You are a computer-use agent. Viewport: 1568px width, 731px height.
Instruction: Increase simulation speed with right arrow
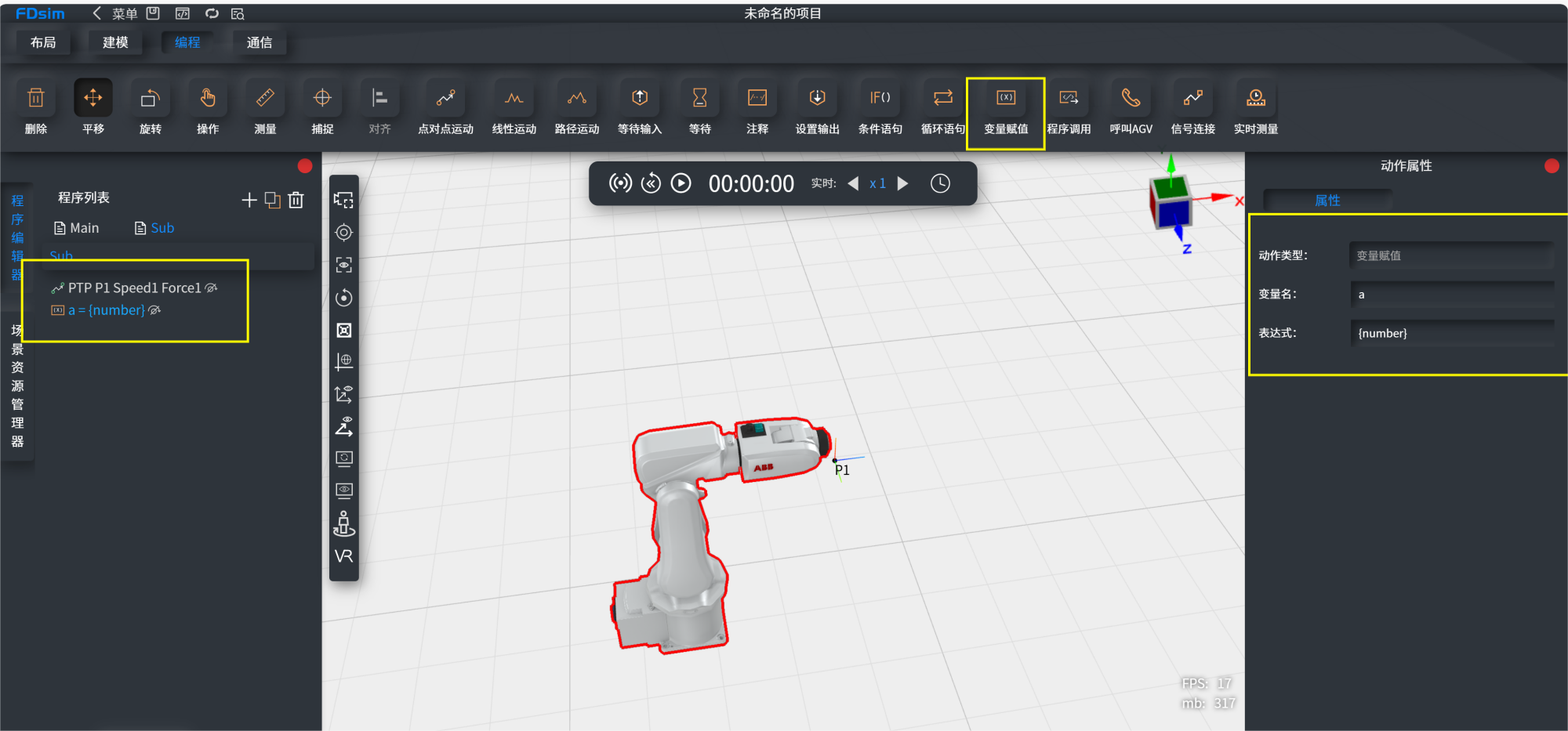(x=902, y=183)
